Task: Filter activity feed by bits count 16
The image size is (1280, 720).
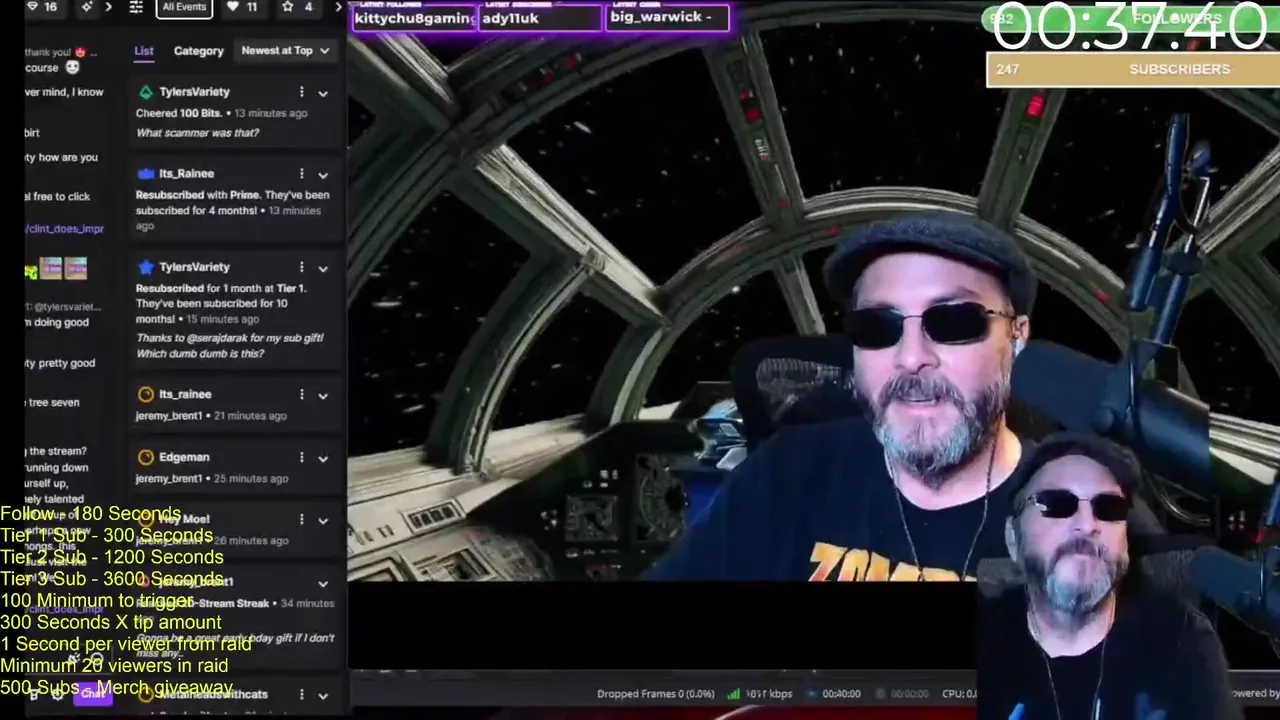Action: [x=42, y=7]
